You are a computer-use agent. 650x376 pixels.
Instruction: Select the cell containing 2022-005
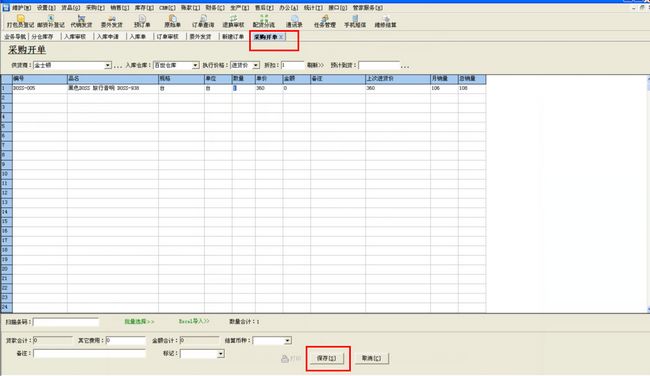click(x=40, y=88)
